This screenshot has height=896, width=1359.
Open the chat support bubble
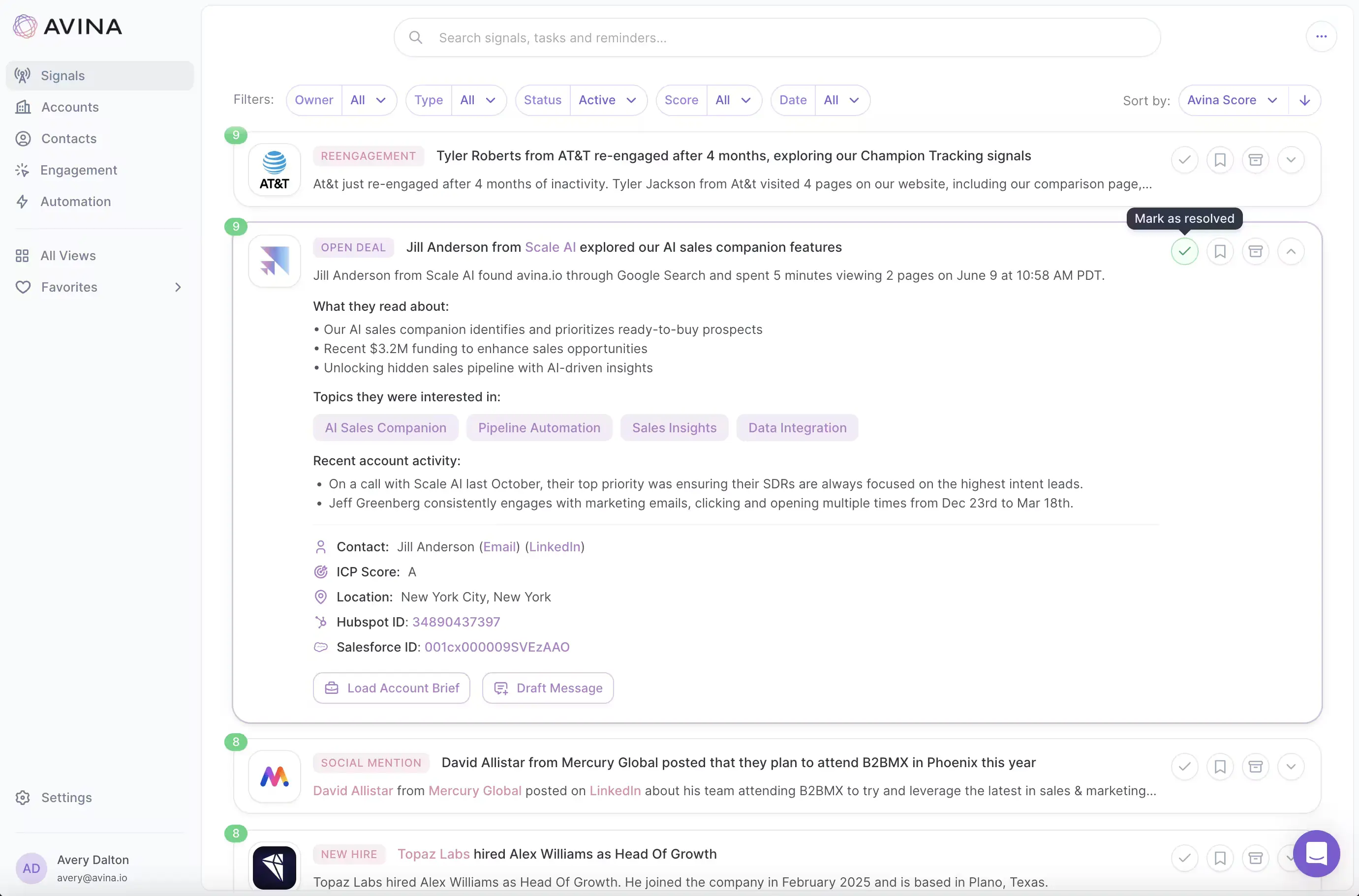[1316, 853]
